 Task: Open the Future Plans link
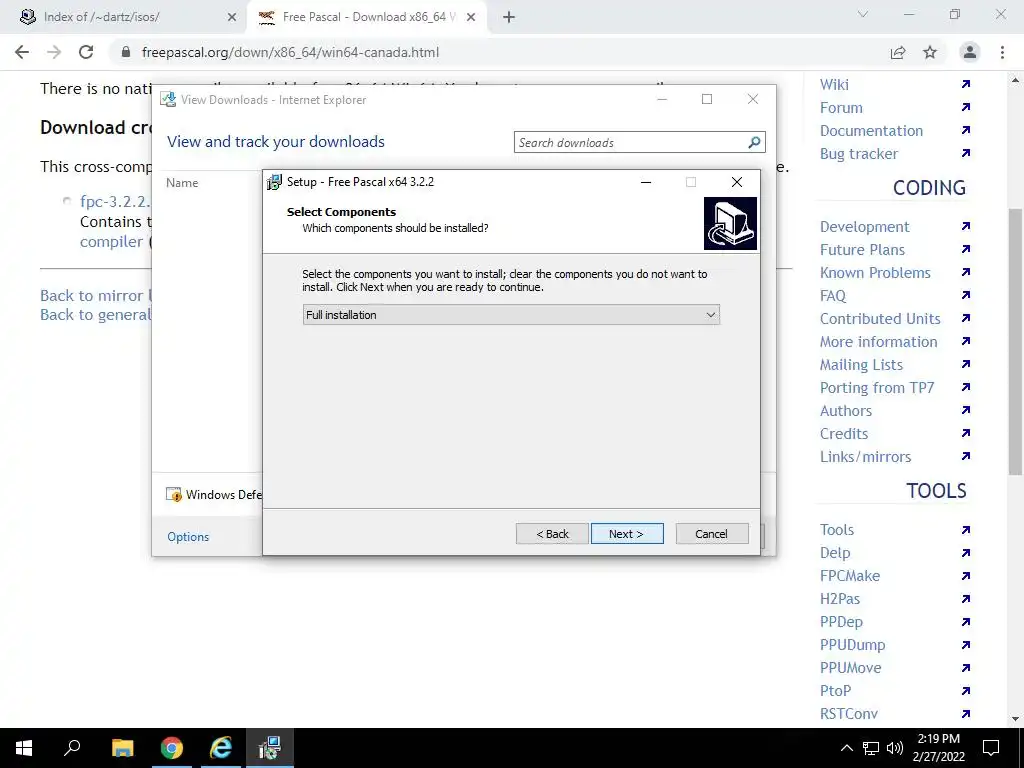pyautogui.click(x=862, y=249)
